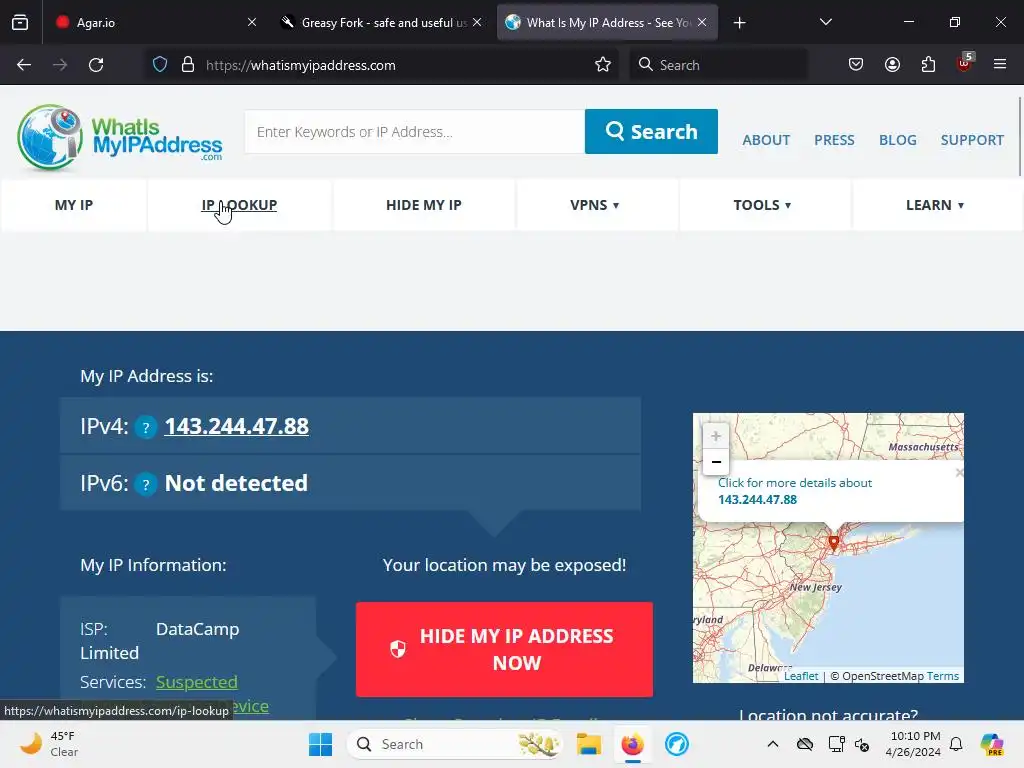The width and height of the screenshot is (1024, 768).
Task: Open the tracking protection shield icon
Action: [x=160, y=65]
